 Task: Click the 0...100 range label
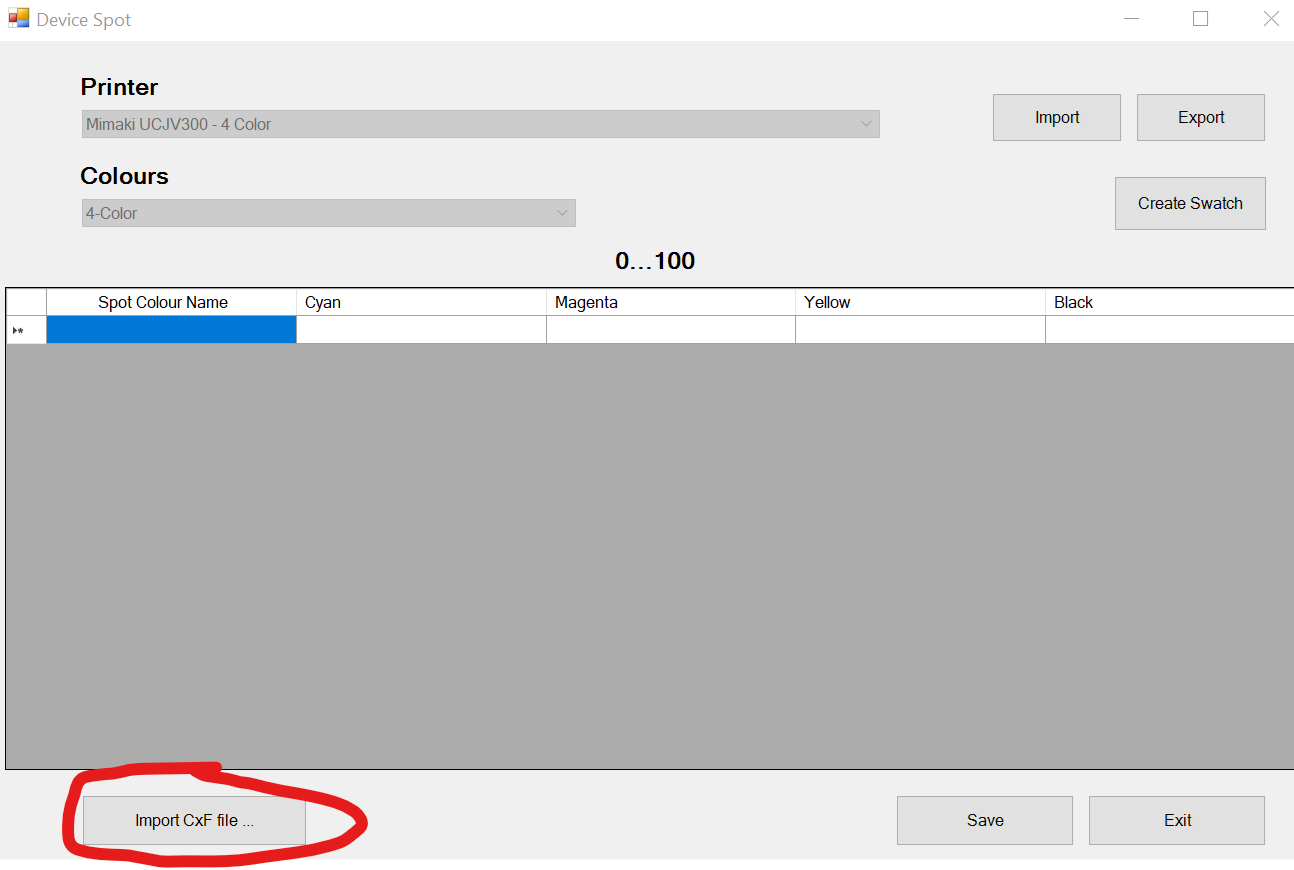click(x=655, y=262)
